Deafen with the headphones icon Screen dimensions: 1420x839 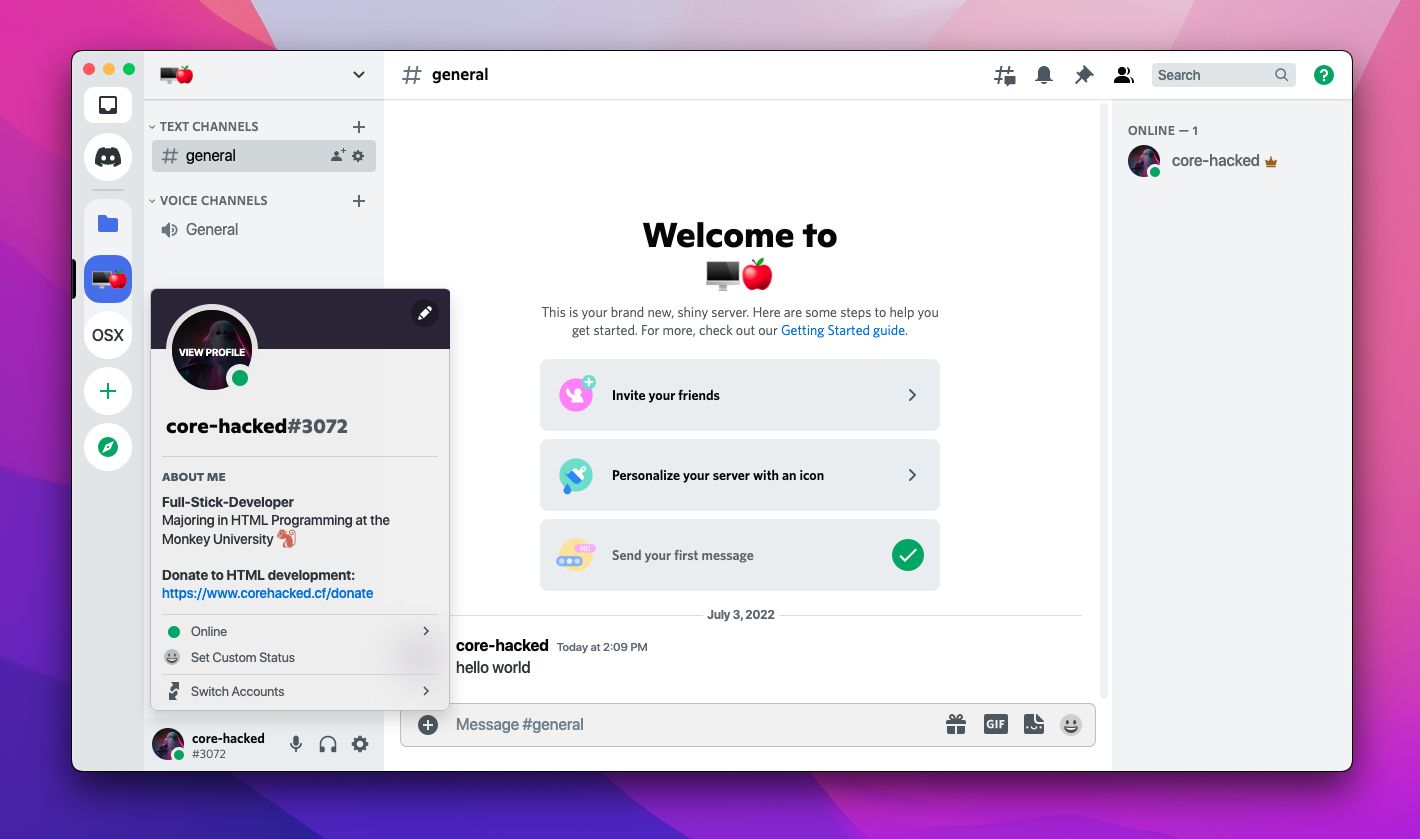[328, 744]
